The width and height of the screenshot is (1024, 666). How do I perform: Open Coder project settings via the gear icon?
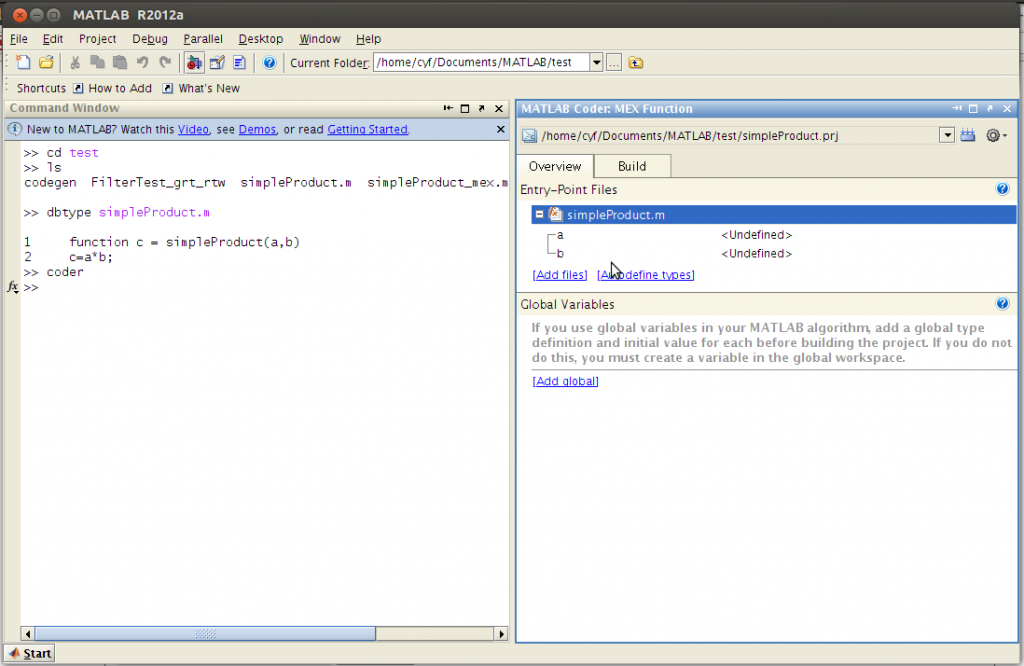[x=995, y=135]
